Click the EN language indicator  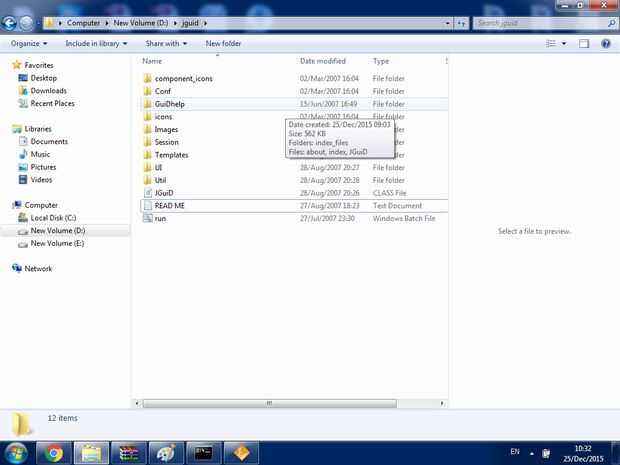(x=514, y=451)
